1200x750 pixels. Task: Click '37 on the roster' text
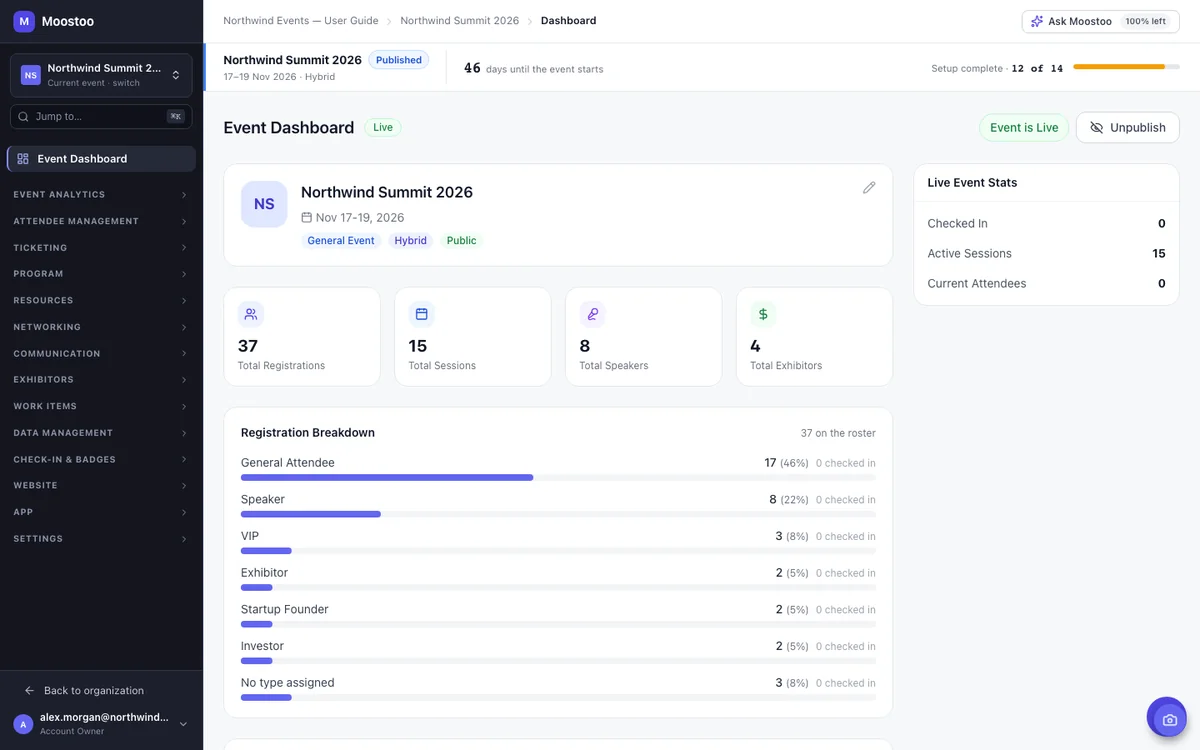[x=838, y=433]
